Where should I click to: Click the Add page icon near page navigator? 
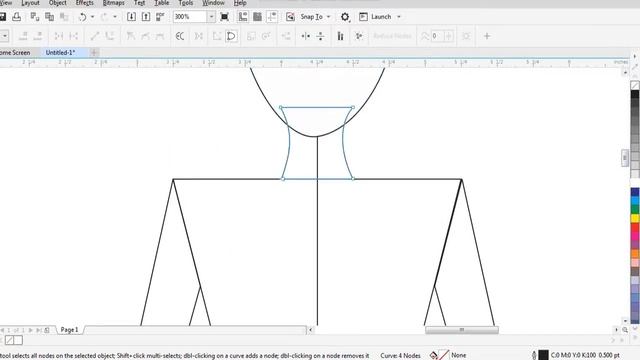pyautogui.click(x=47, y=330)
